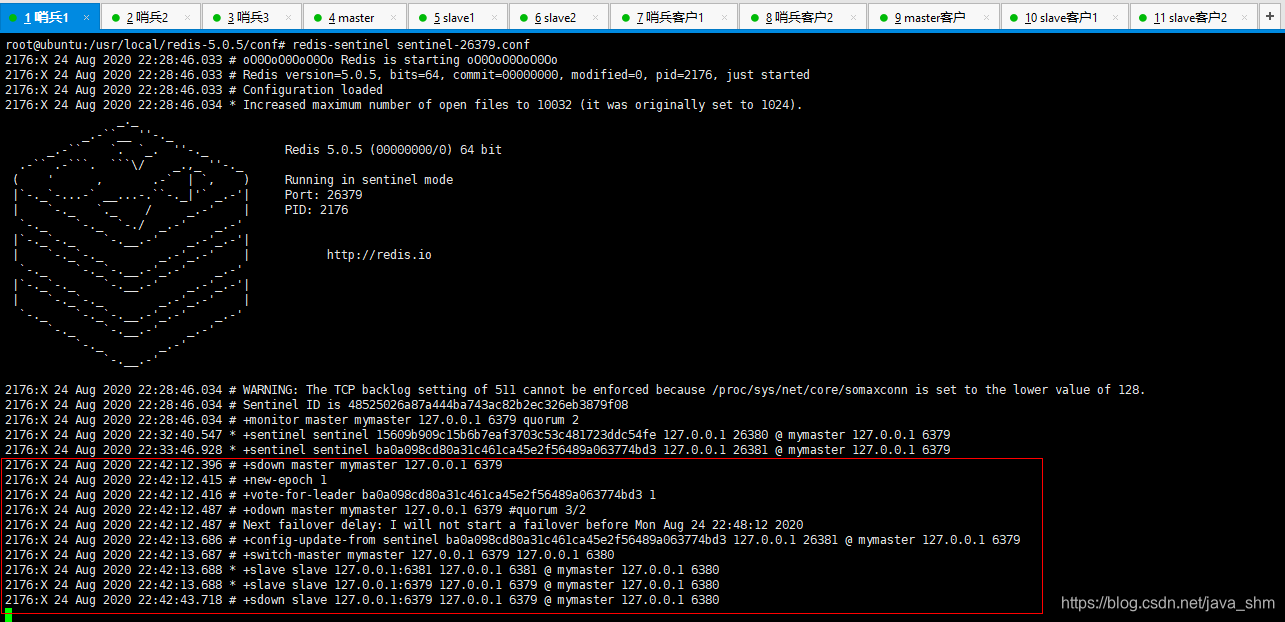
Task: Click the 'Running in sentinel mode' text
Action: (369, 180)
